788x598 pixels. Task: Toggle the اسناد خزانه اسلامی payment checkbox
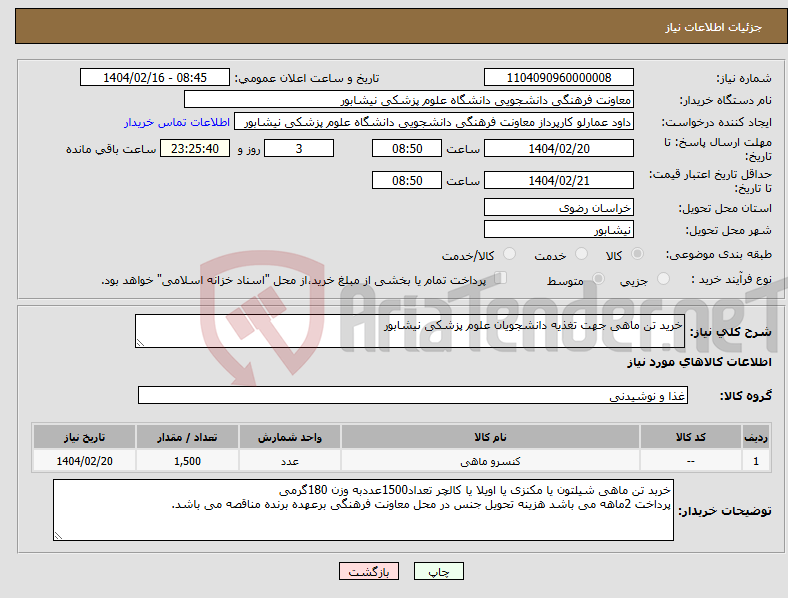pyautogui.click(x=501, y=278)
